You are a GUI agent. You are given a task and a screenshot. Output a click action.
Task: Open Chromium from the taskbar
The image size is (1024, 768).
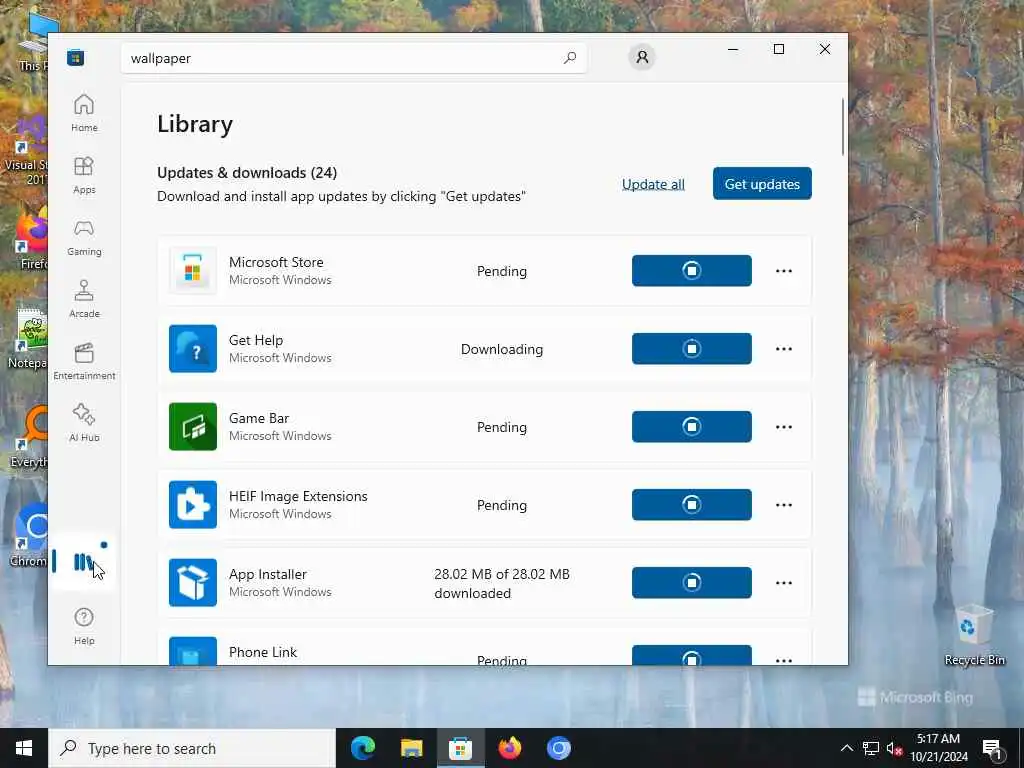coord(558,748)
